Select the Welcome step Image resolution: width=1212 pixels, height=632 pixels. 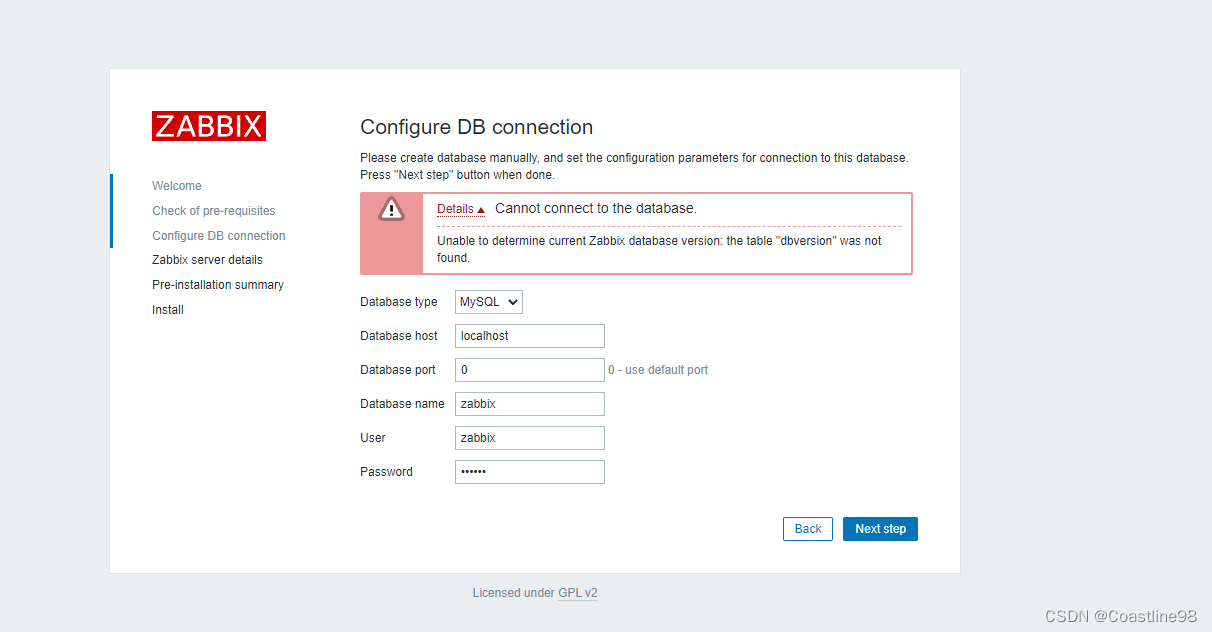tap(177, 185)
